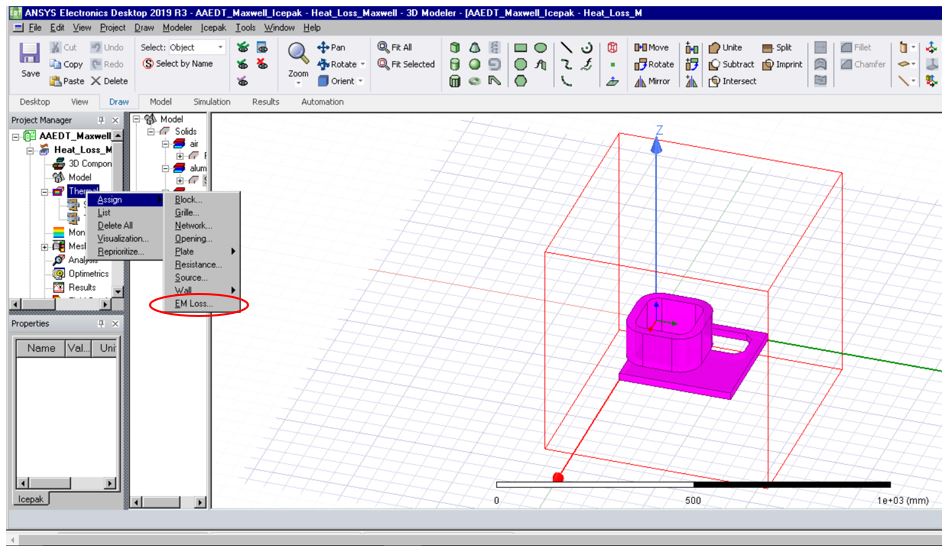Image resolution: width=950 pixels, height=553 pixels.
Task: Click the Delete toolbar button
Action: (x=109, y=81)
